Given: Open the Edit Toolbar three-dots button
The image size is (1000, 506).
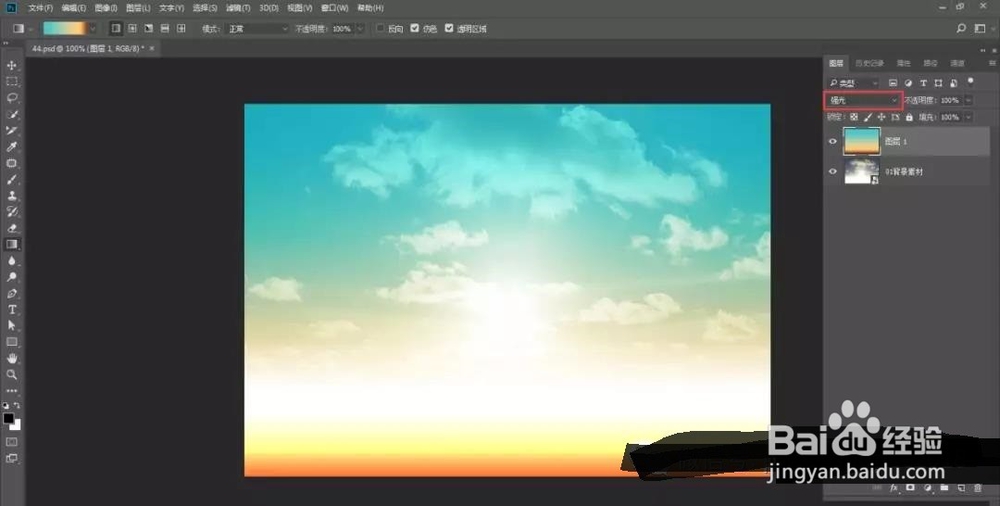Looking at the screenshot, I should pos(12,391).
